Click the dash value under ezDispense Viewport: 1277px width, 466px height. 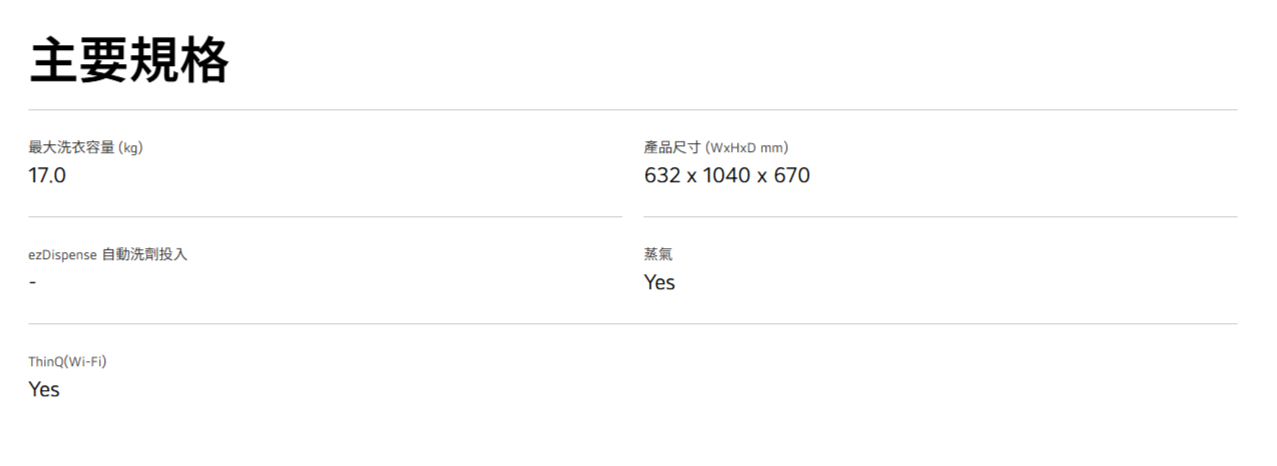click(x=32, y=283)
